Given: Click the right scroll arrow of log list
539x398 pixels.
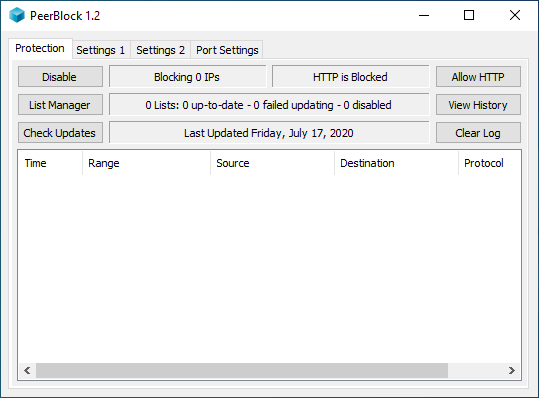Looking at the screenshot, I should pyautogui.click(x=512, y=371).
